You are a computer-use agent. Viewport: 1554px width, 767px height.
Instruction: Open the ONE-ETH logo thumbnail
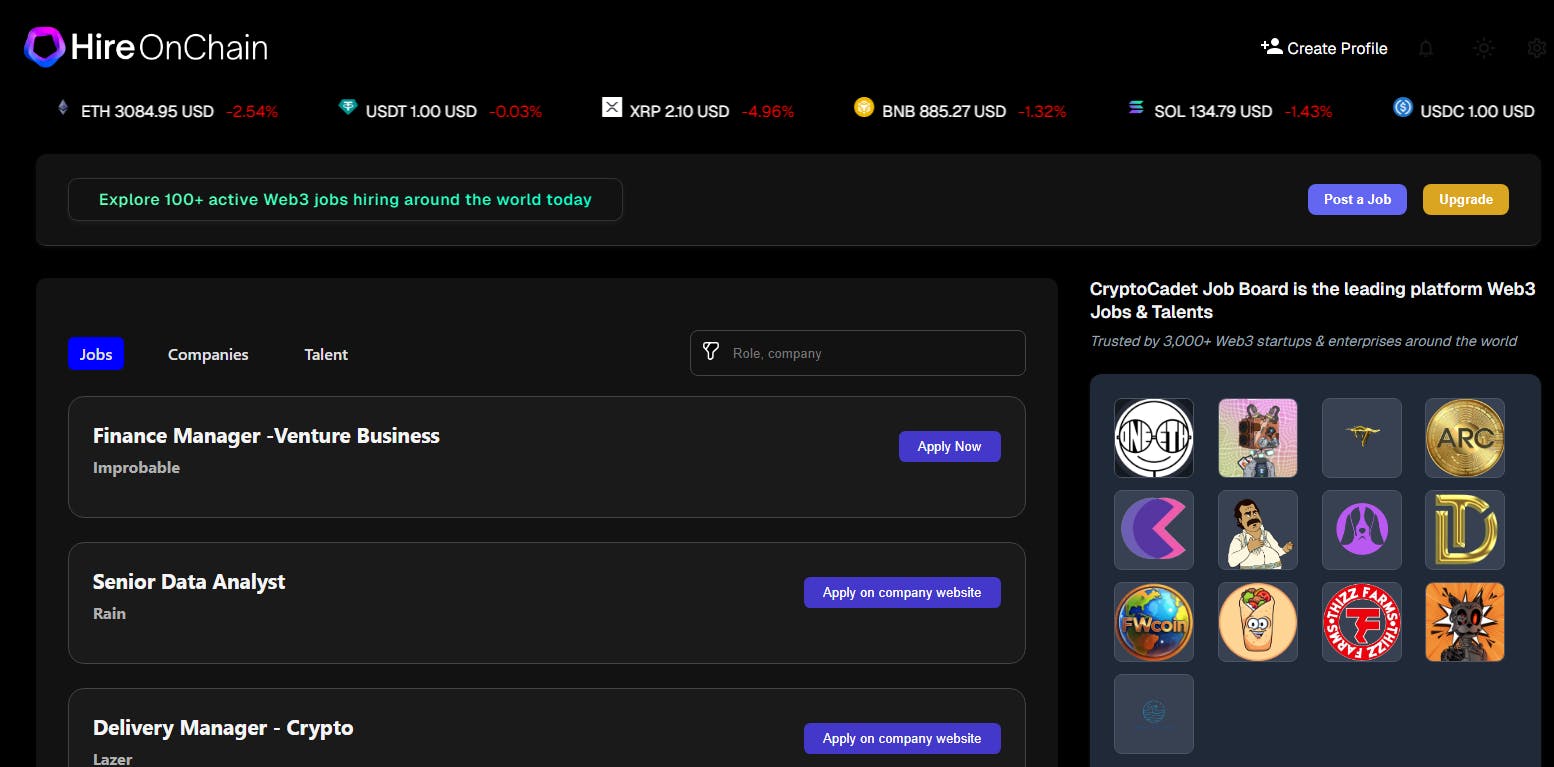1154,438
